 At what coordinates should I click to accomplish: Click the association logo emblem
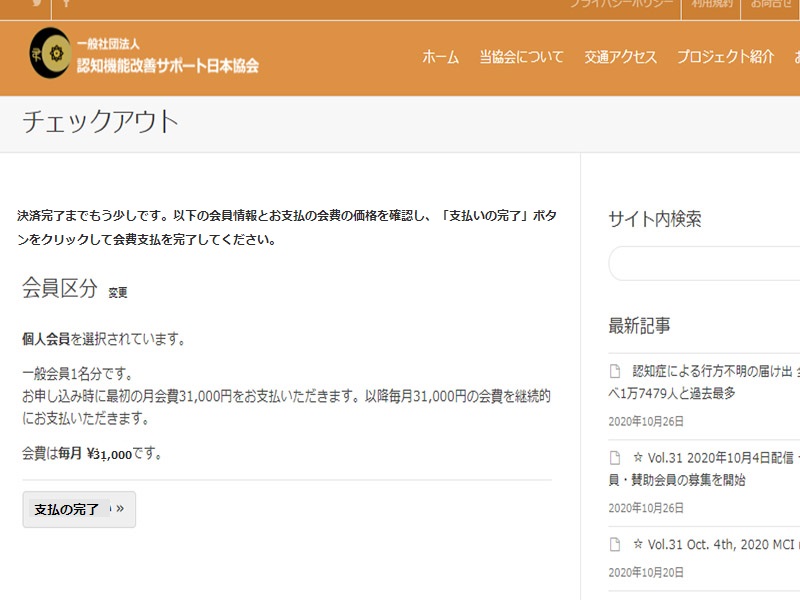[50, 54]
